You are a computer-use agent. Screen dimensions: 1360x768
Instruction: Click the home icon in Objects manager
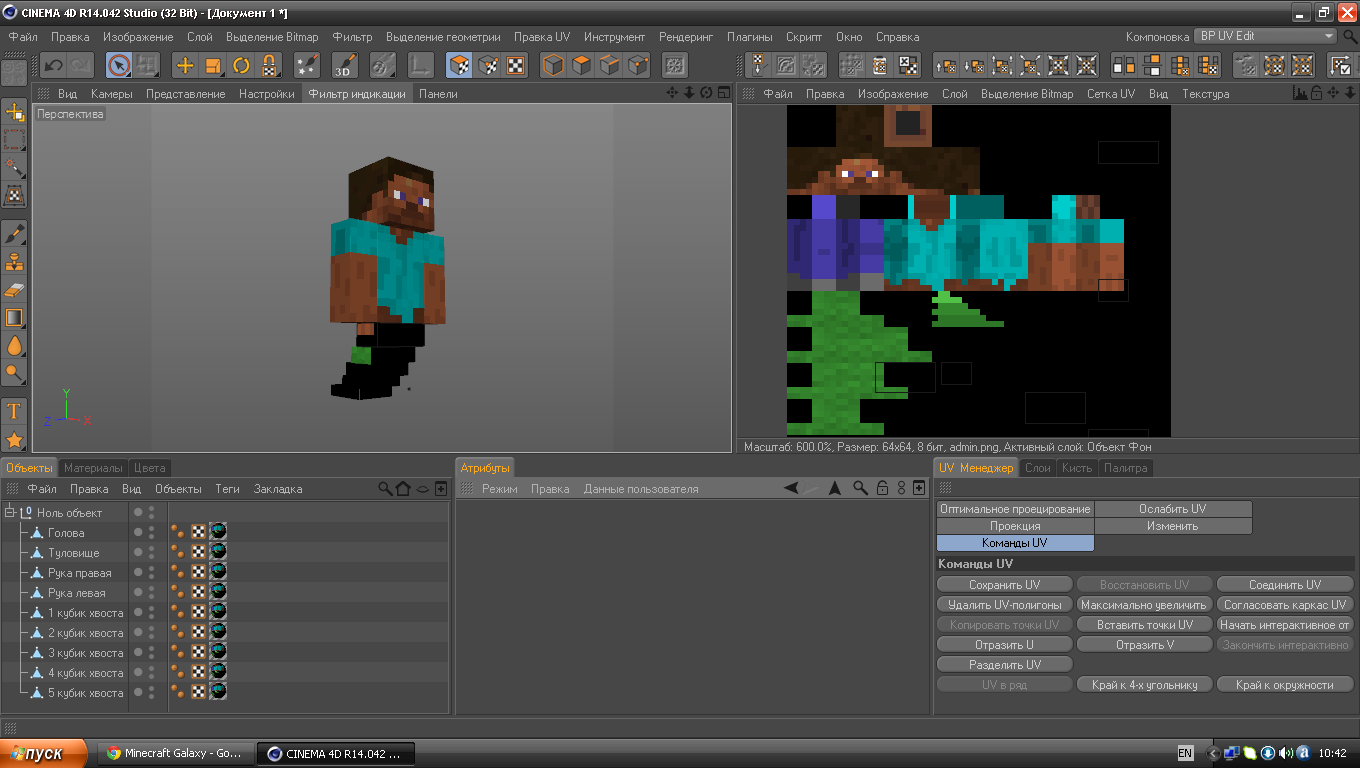(403, 489)
